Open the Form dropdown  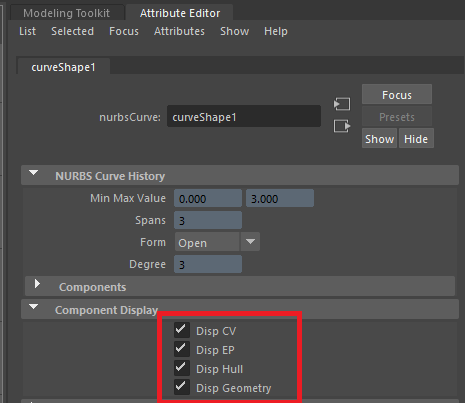click(x=217, y=242)
